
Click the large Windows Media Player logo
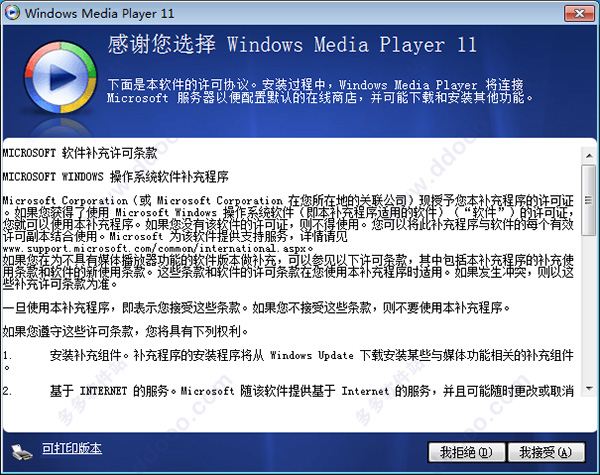click(60, 77)
